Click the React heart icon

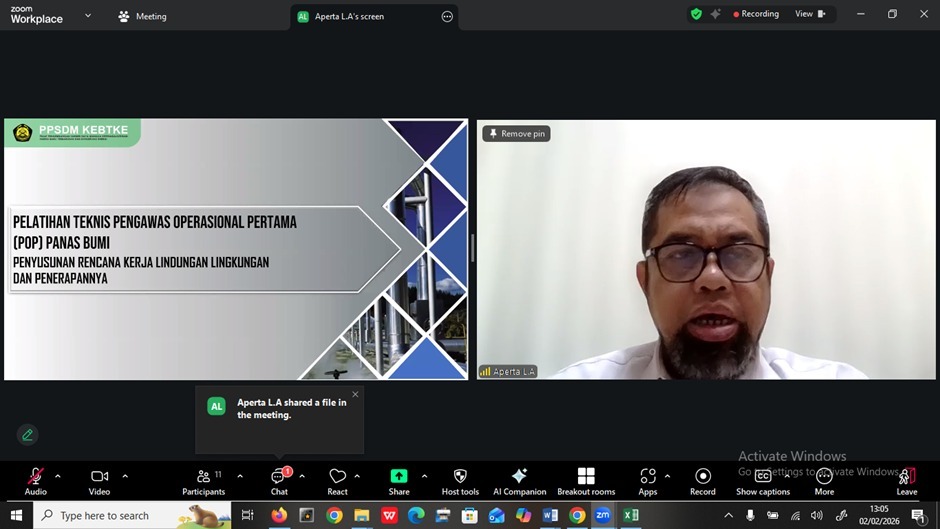point(337,480)
